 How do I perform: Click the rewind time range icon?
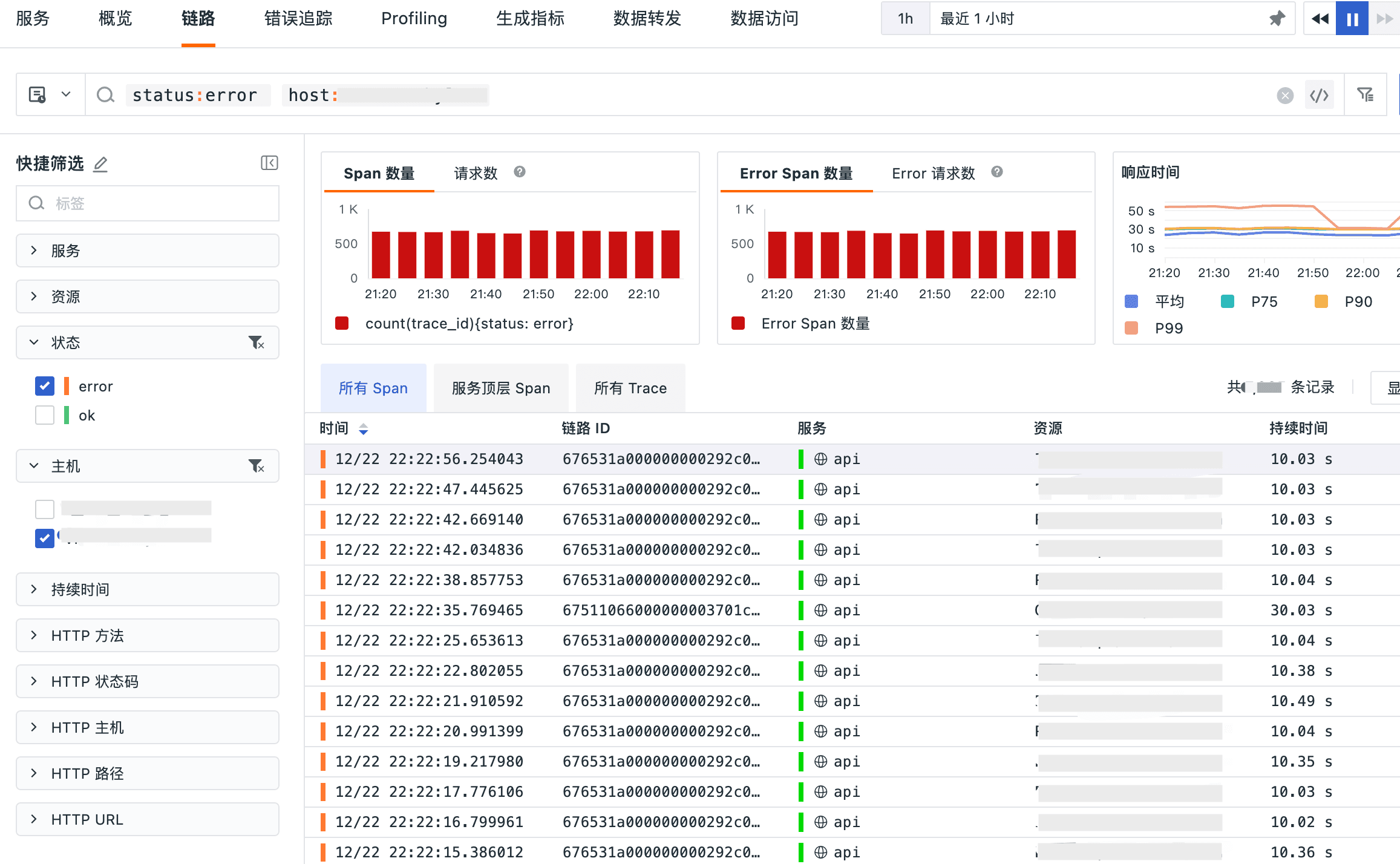pos(1320,19)
